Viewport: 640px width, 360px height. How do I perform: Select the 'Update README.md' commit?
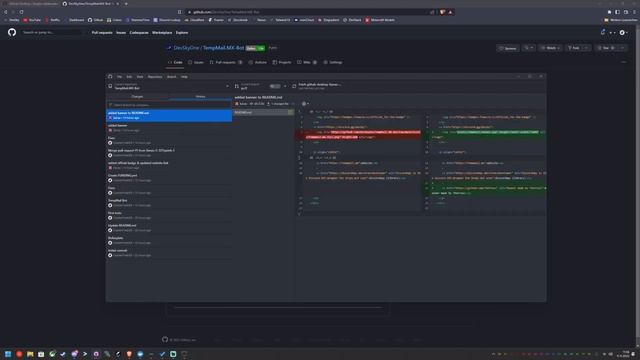click(169, 228)
